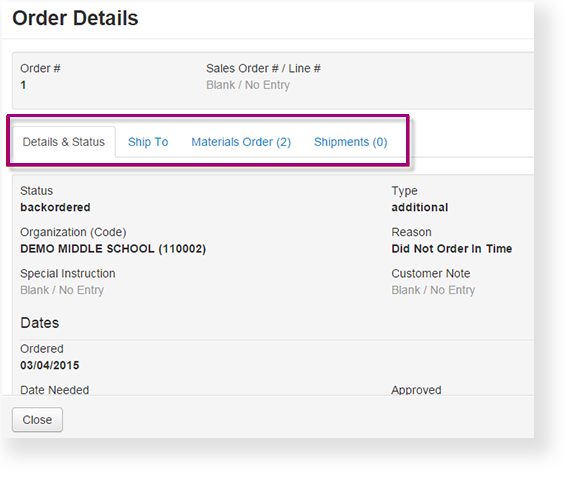Screen dimensions: 574x478
Task: Click blank entry under Sales Order number
Action: 248,85
